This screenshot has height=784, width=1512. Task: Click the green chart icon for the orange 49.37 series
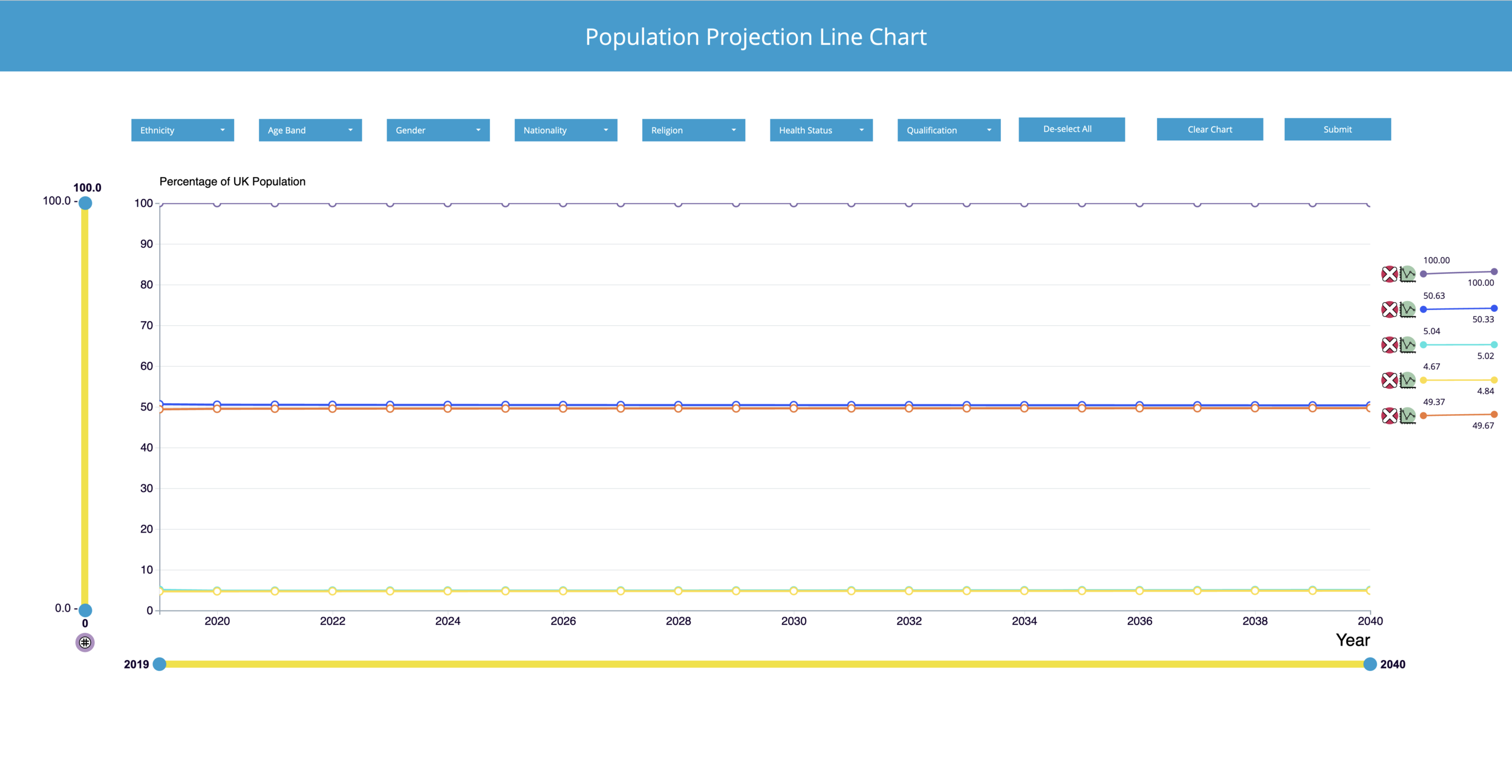click(x=1408, y=416)
